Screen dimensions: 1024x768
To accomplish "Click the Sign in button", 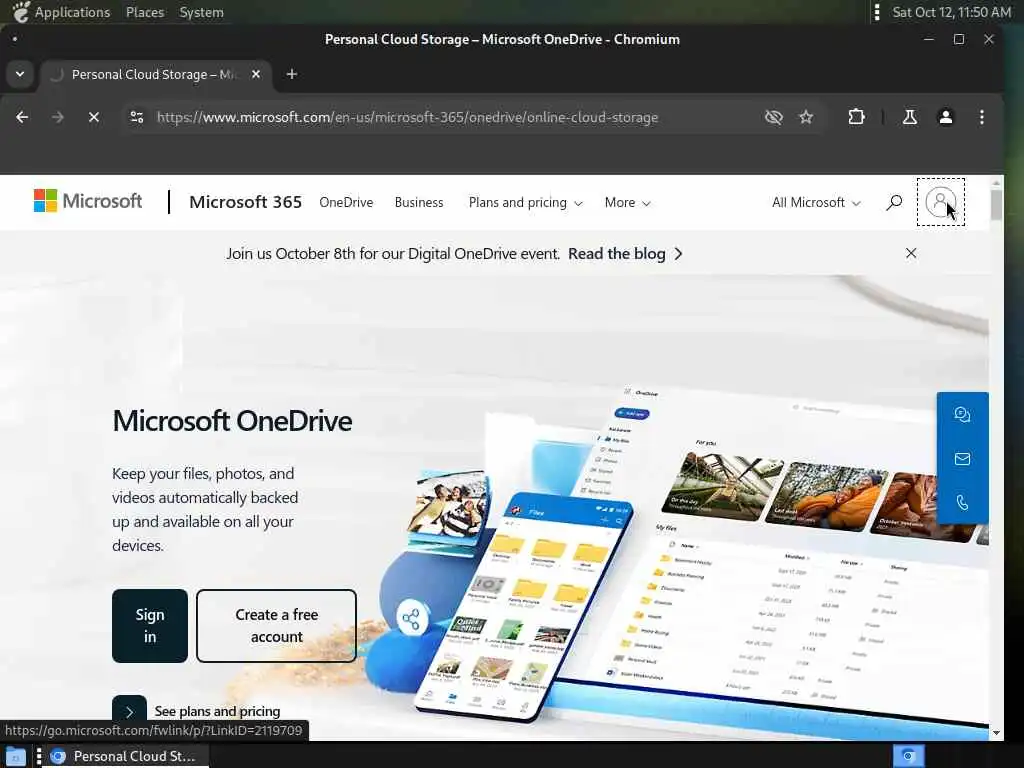I will [x=150, y=626].
